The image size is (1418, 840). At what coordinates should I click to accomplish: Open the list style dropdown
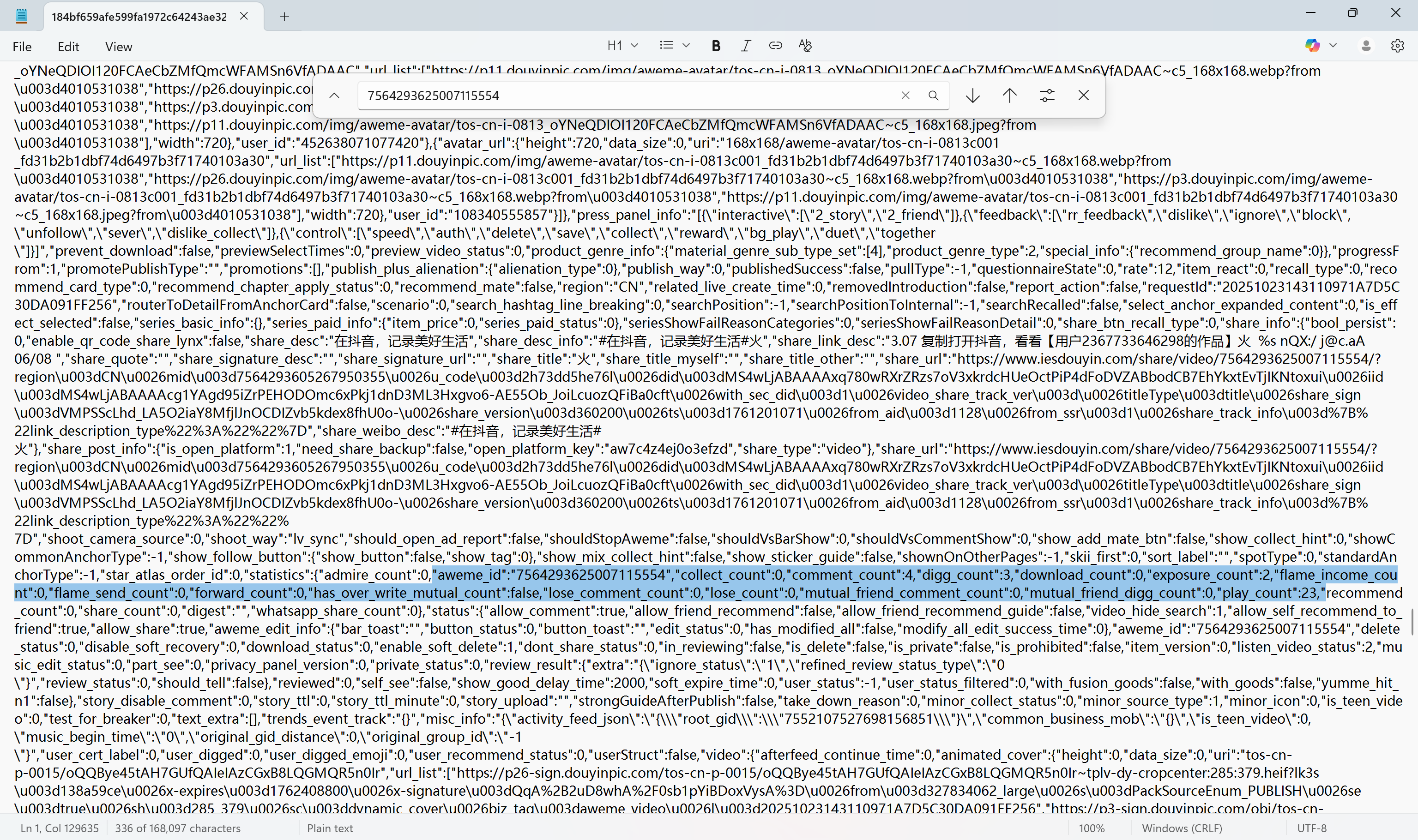tap(674, 46)
